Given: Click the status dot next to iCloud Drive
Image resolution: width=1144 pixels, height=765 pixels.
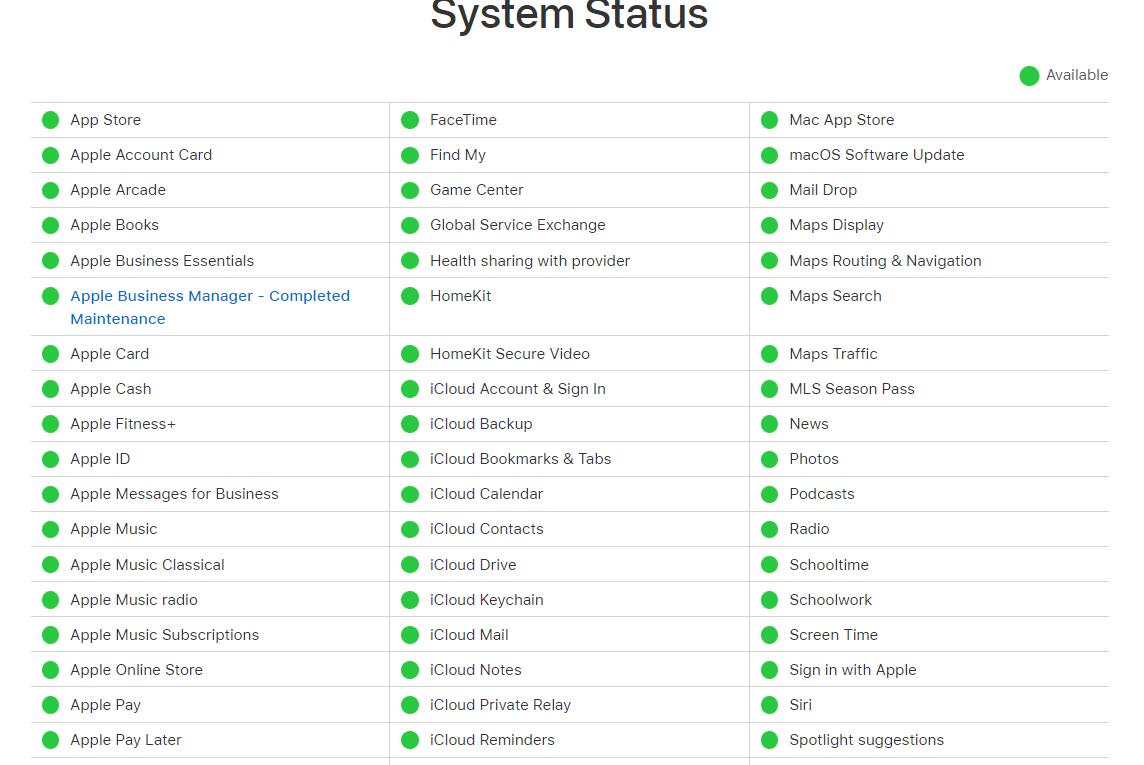Looking at the screenshot, I should [410, 564].
